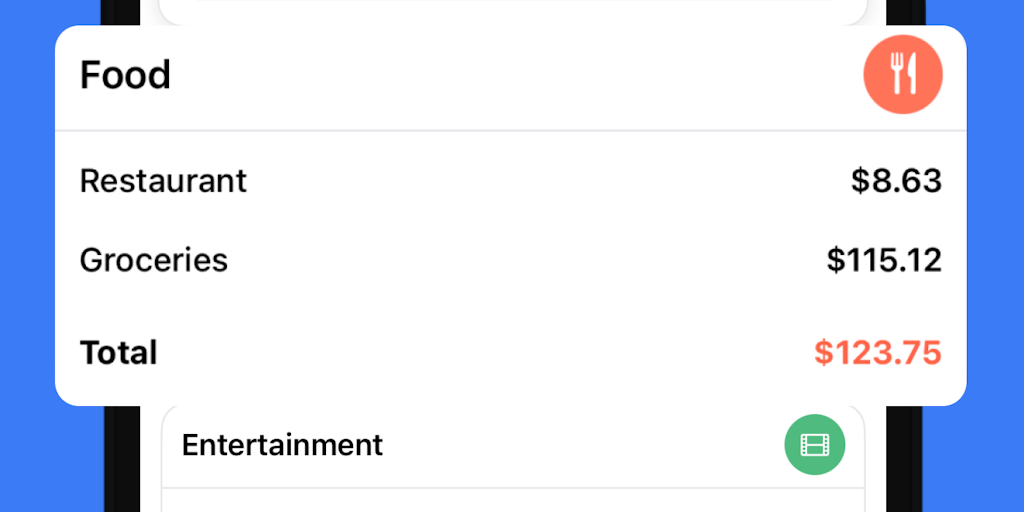Viewport: 1024px width, 512px height.
Task: Click the $115.12 Groceries amount
Action: pyautogui.click(x=884, y=260)
